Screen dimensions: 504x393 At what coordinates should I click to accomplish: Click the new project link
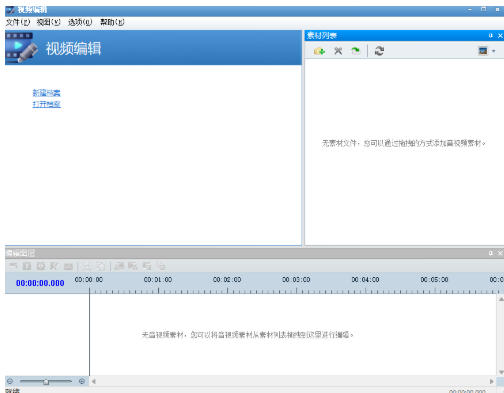[46, 93]
